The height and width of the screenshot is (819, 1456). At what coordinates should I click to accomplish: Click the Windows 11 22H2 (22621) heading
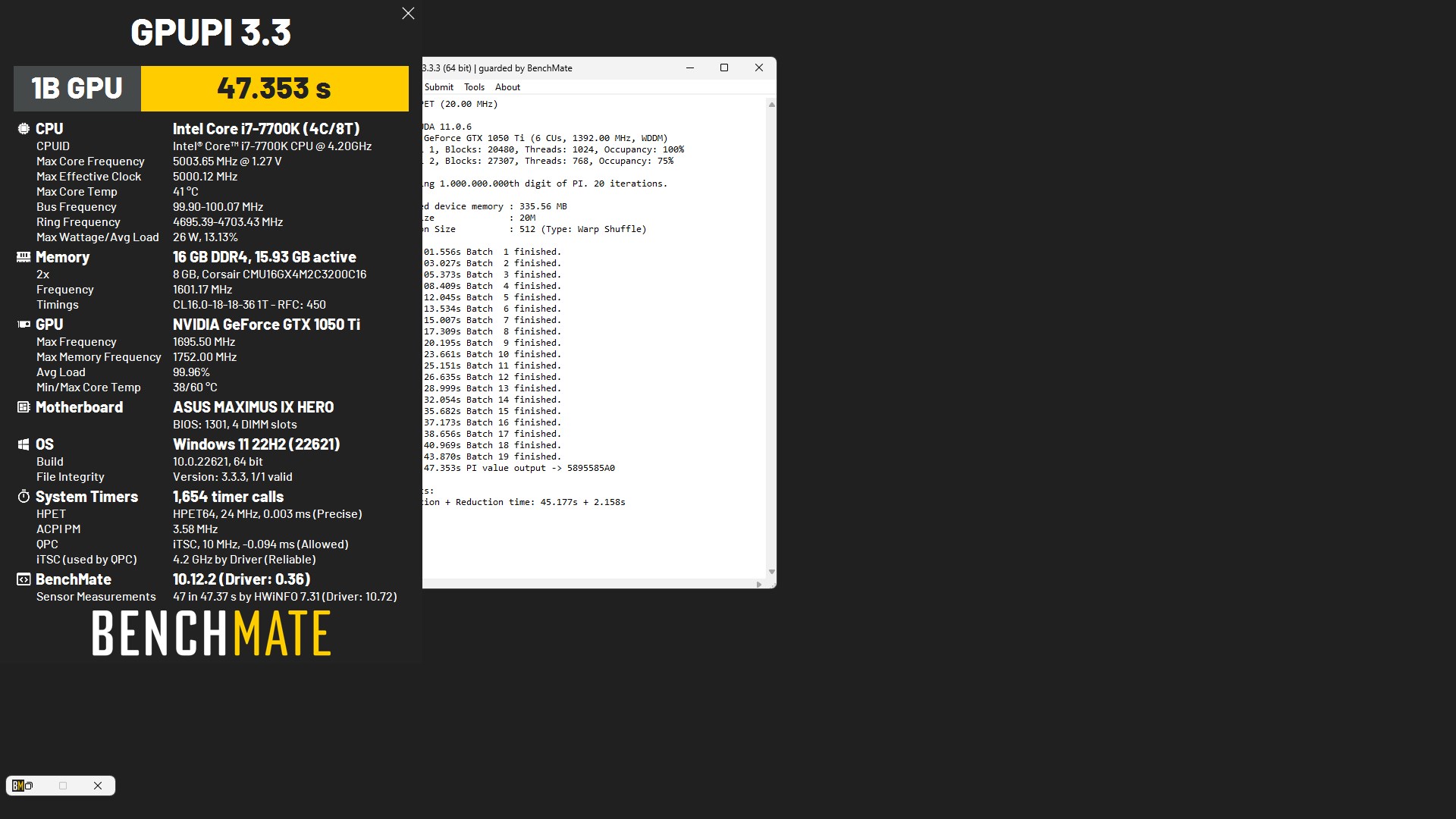[256, 444]
